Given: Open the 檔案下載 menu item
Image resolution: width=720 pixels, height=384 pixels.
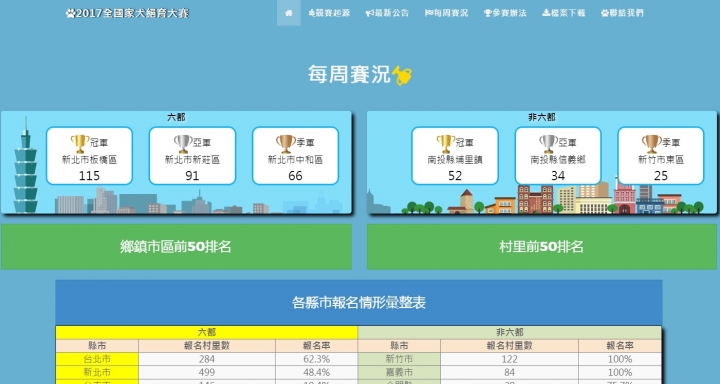Looking at the screenshot, I should pyautogui.click(x=563, y=13).
